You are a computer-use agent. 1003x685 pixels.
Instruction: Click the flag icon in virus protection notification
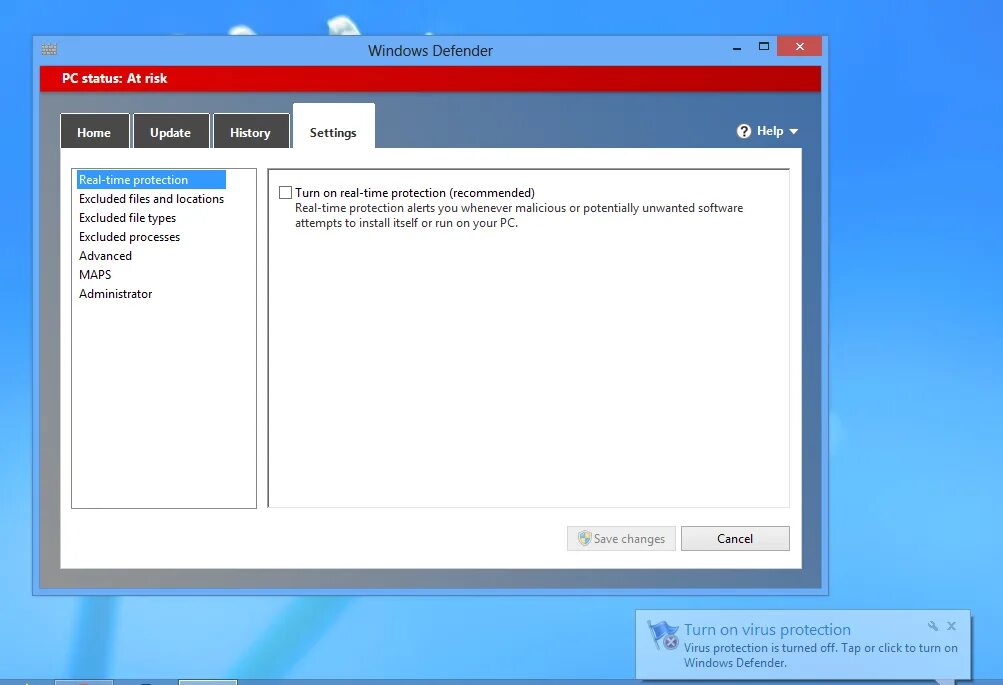[x=663, y=635]
